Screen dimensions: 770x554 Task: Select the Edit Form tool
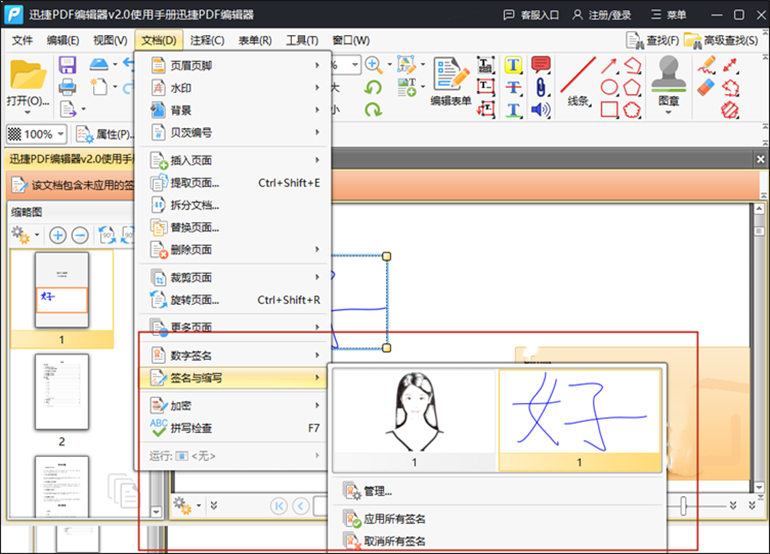(x=451, y=80)
